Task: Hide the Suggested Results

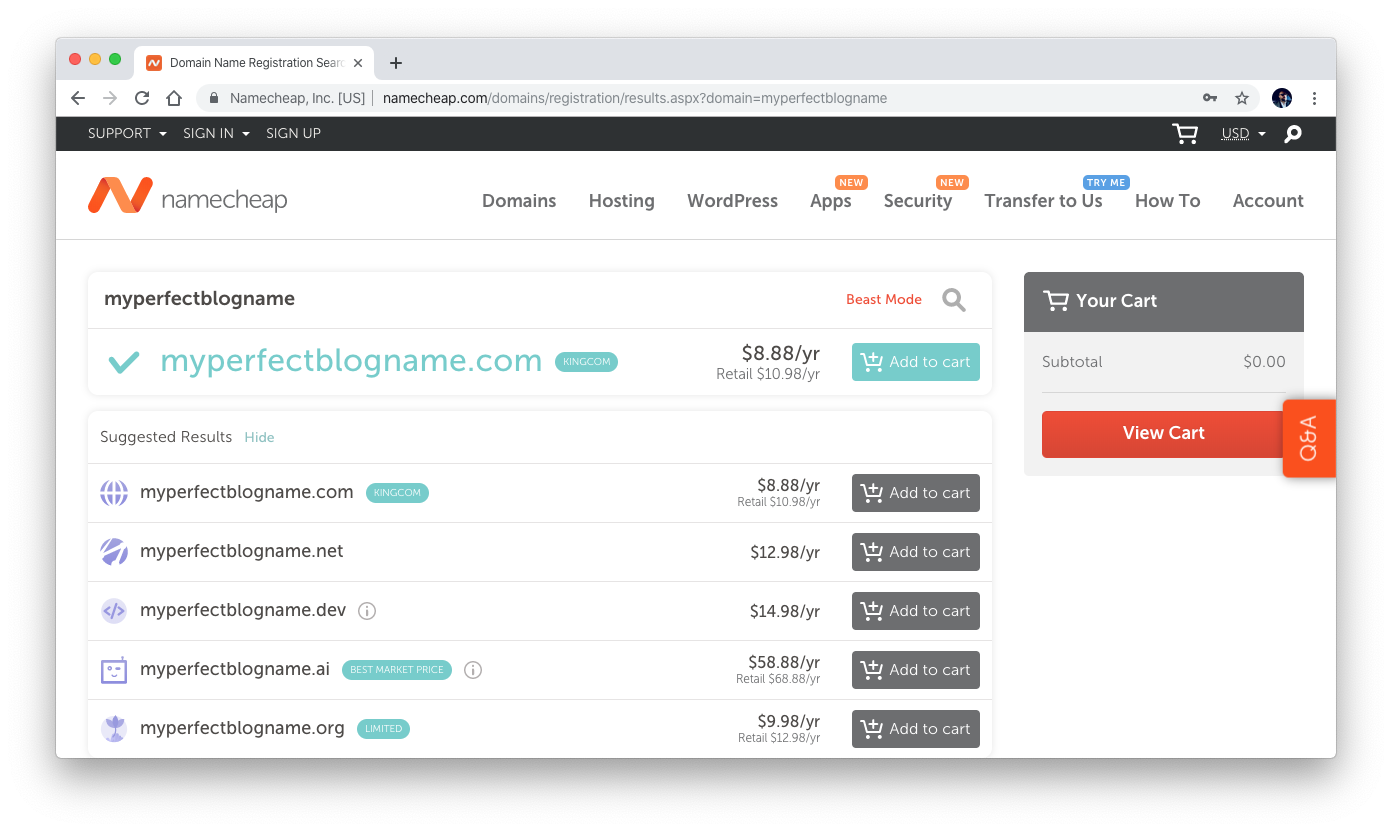Action: (259, 438)
